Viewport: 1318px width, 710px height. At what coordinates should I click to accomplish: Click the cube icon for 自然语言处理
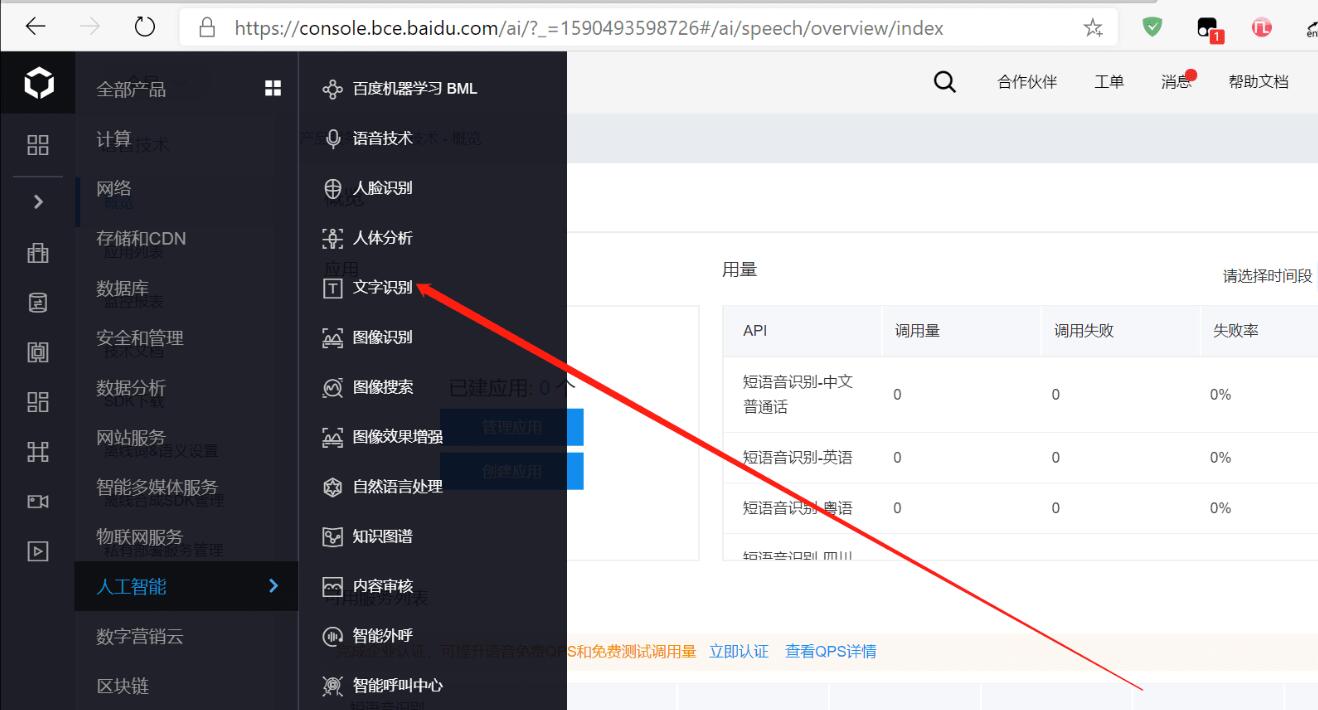coord(333,487)
